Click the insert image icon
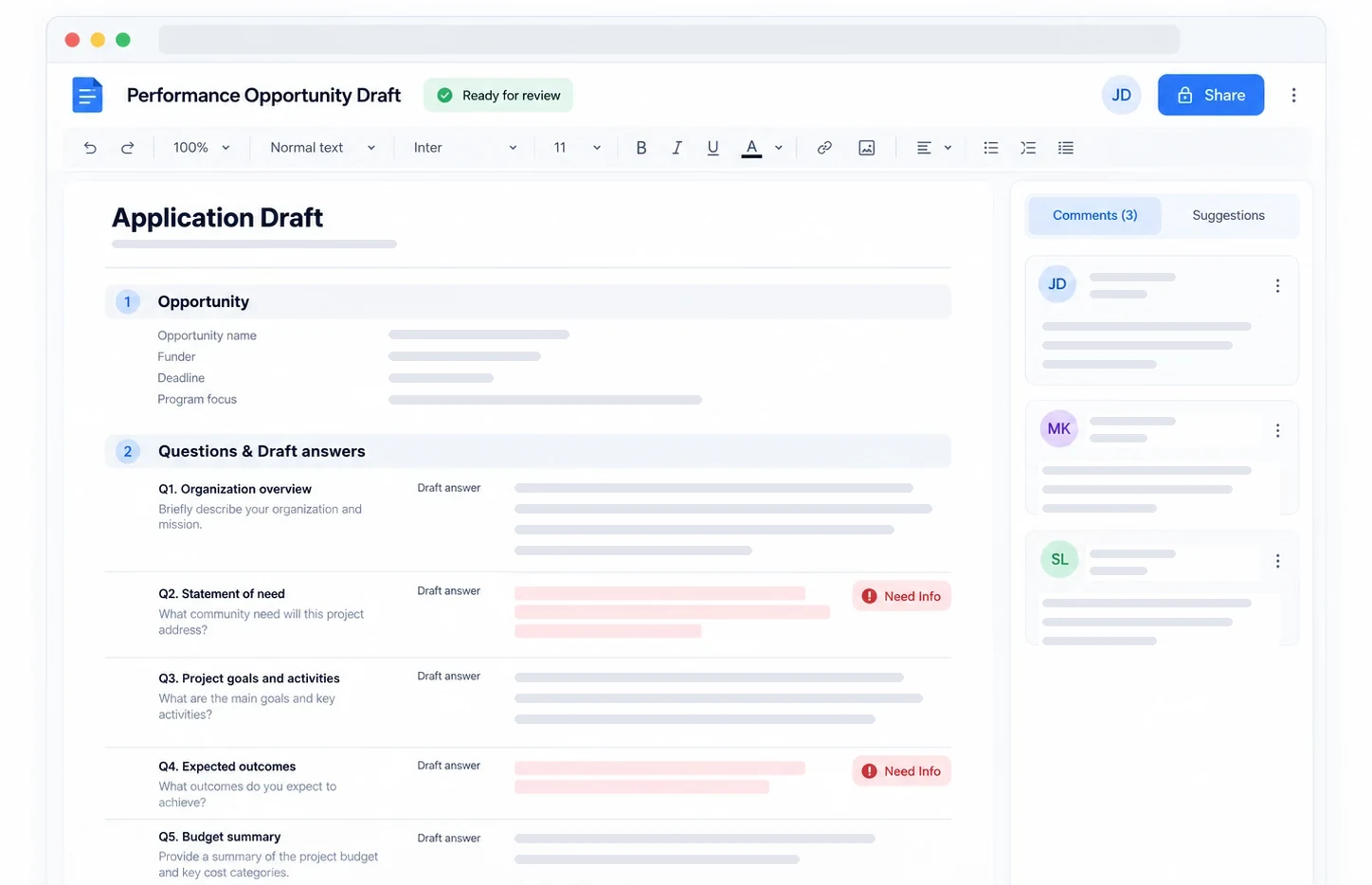This screenshot has width=1372, height=885. click(866, 148)
